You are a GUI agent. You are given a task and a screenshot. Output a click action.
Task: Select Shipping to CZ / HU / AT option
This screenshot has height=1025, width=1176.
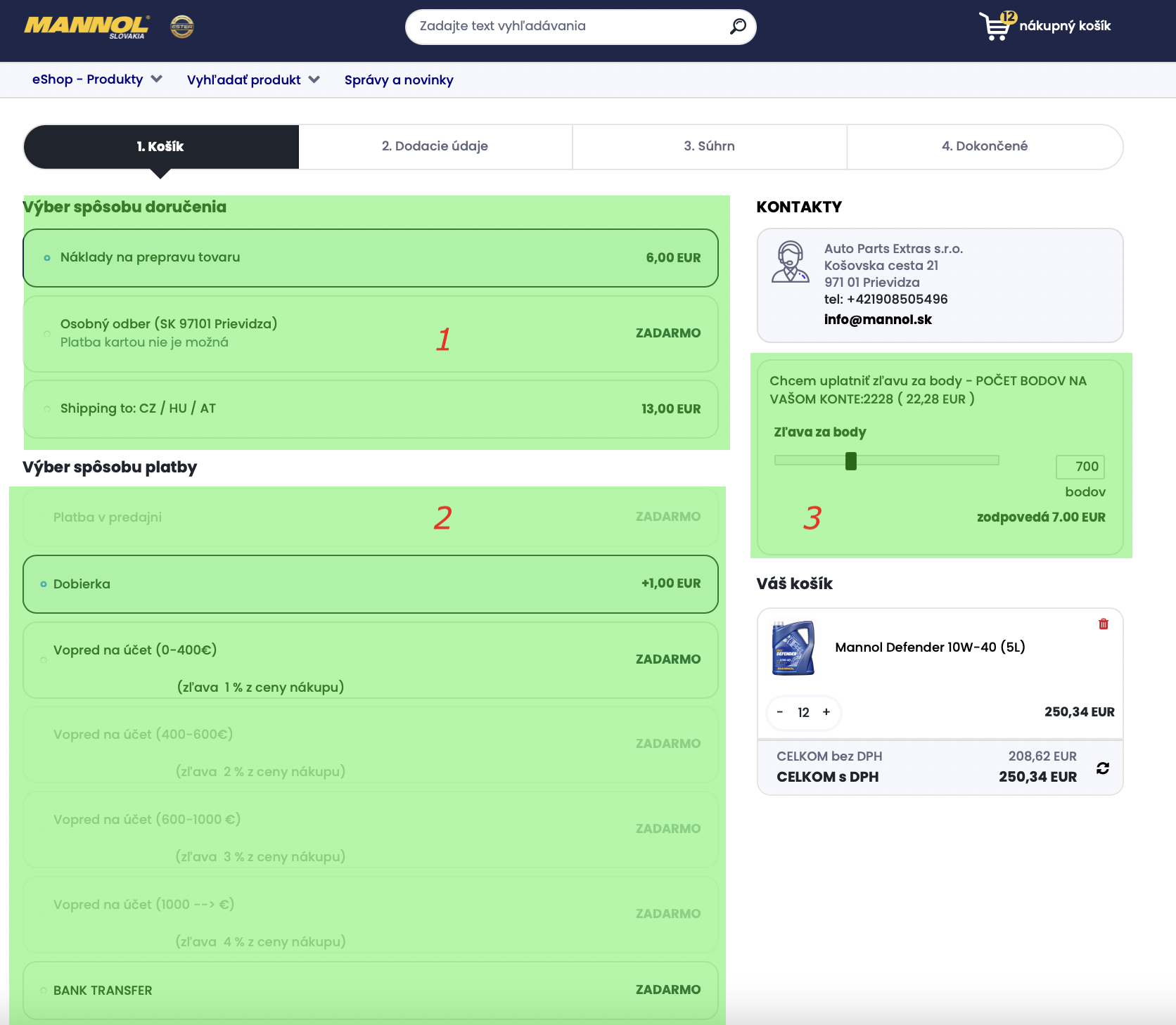click(x=371, y=409)
